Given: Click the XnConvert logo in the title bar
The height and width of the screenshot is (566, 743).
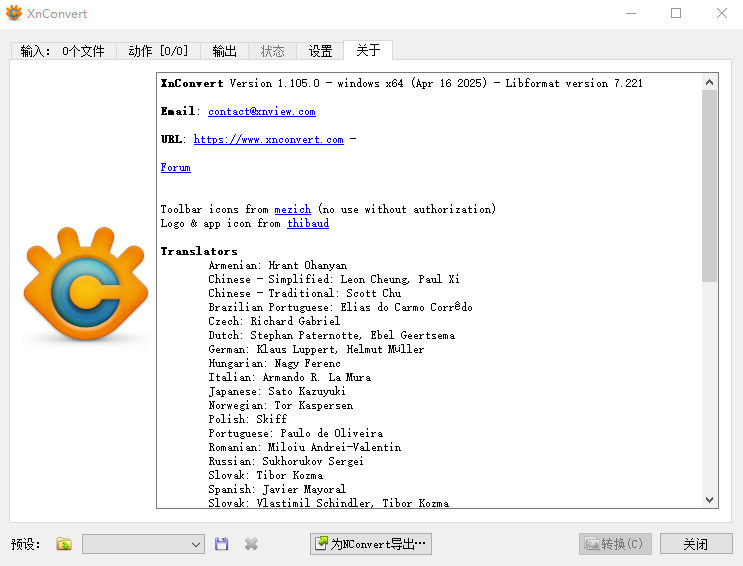Looking at the screenshot, I should coord(14,13).
